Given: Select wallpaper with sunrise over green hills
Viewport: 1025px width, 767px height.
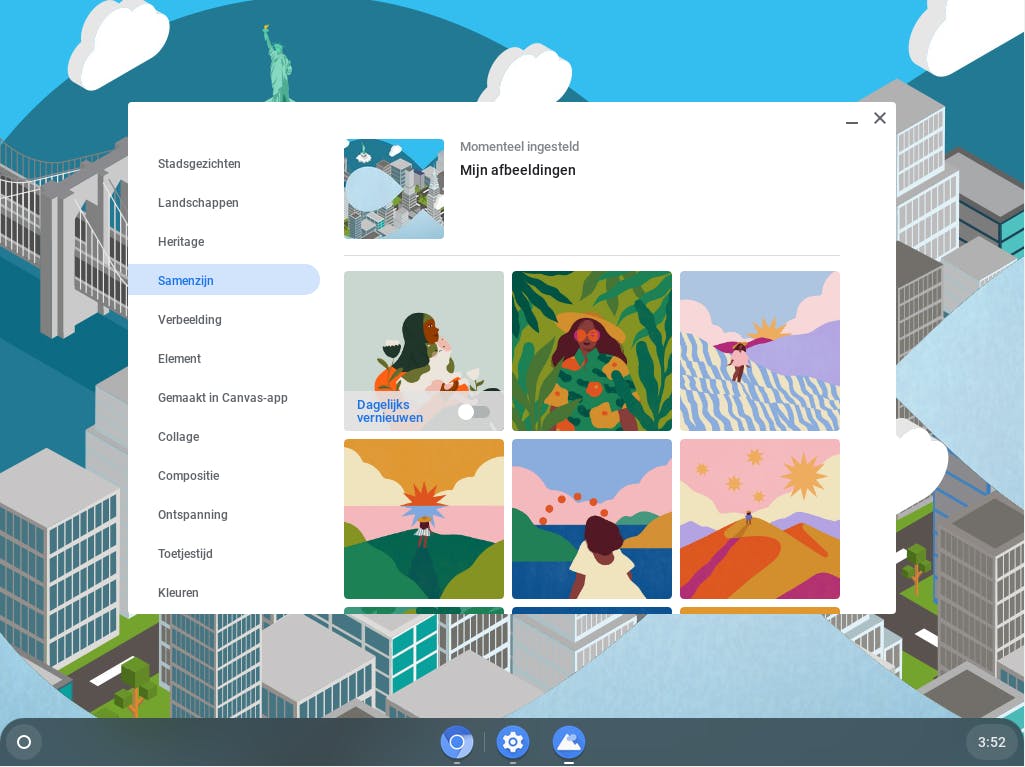Looking at the screenshot, I should coord(424,519).
